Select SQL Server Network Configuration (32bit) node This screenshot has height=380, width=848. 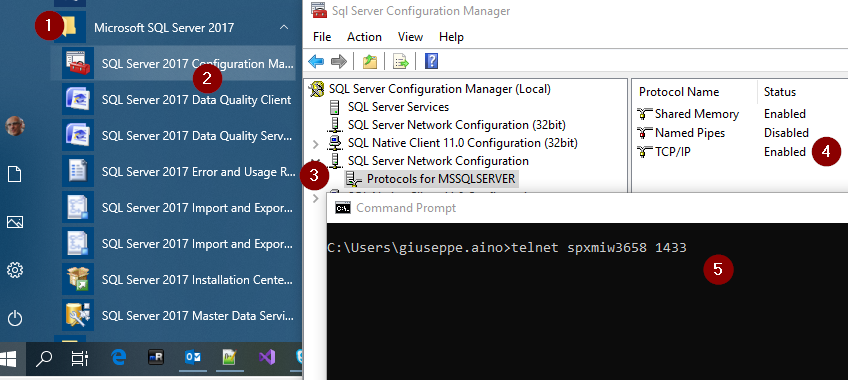(456, 125)
